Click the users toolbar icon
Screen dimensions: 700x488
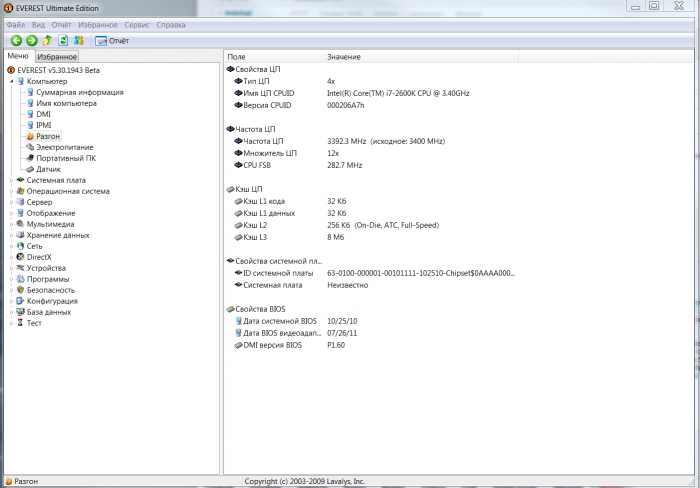[x=79, y=41]
